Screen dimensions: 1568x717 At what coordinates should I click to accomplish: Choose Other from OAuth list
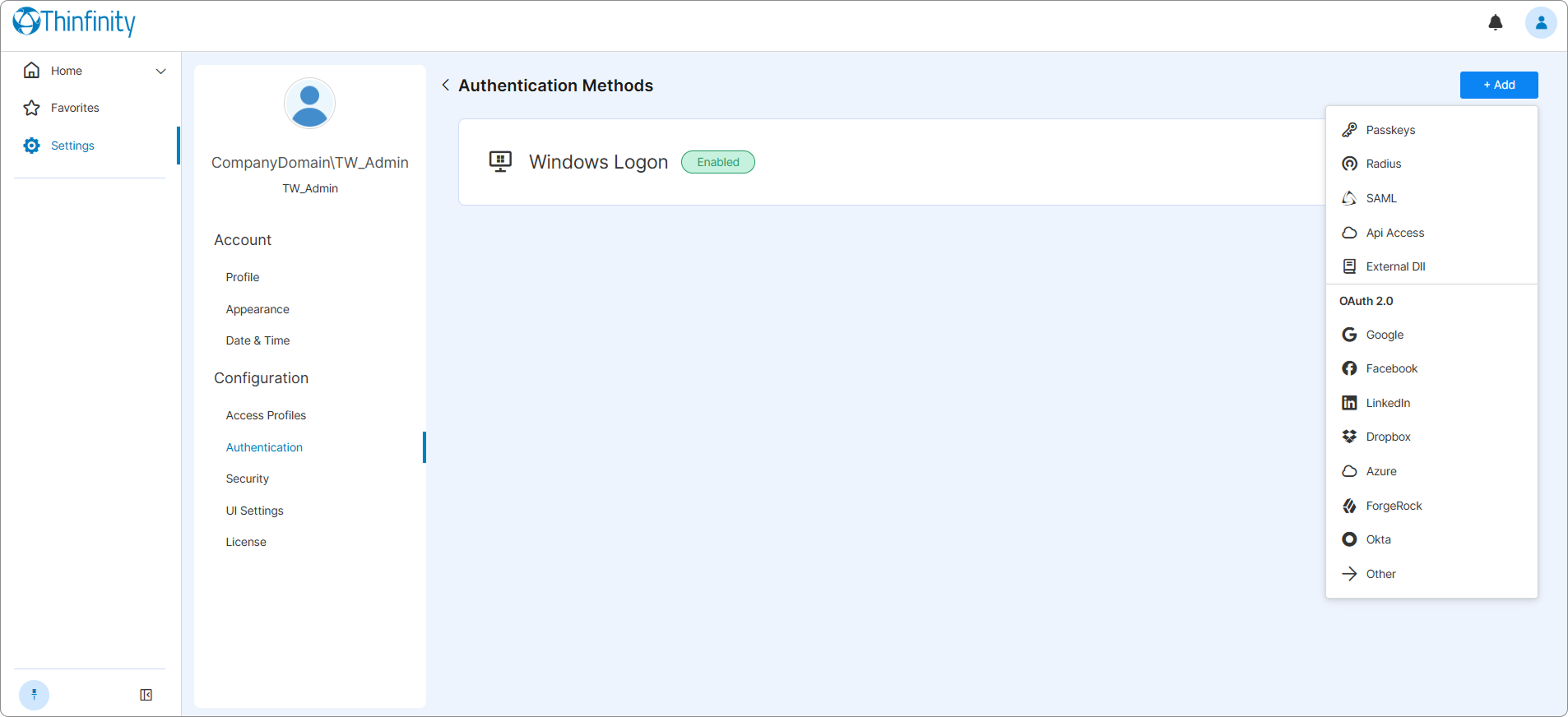(1431, 574)
